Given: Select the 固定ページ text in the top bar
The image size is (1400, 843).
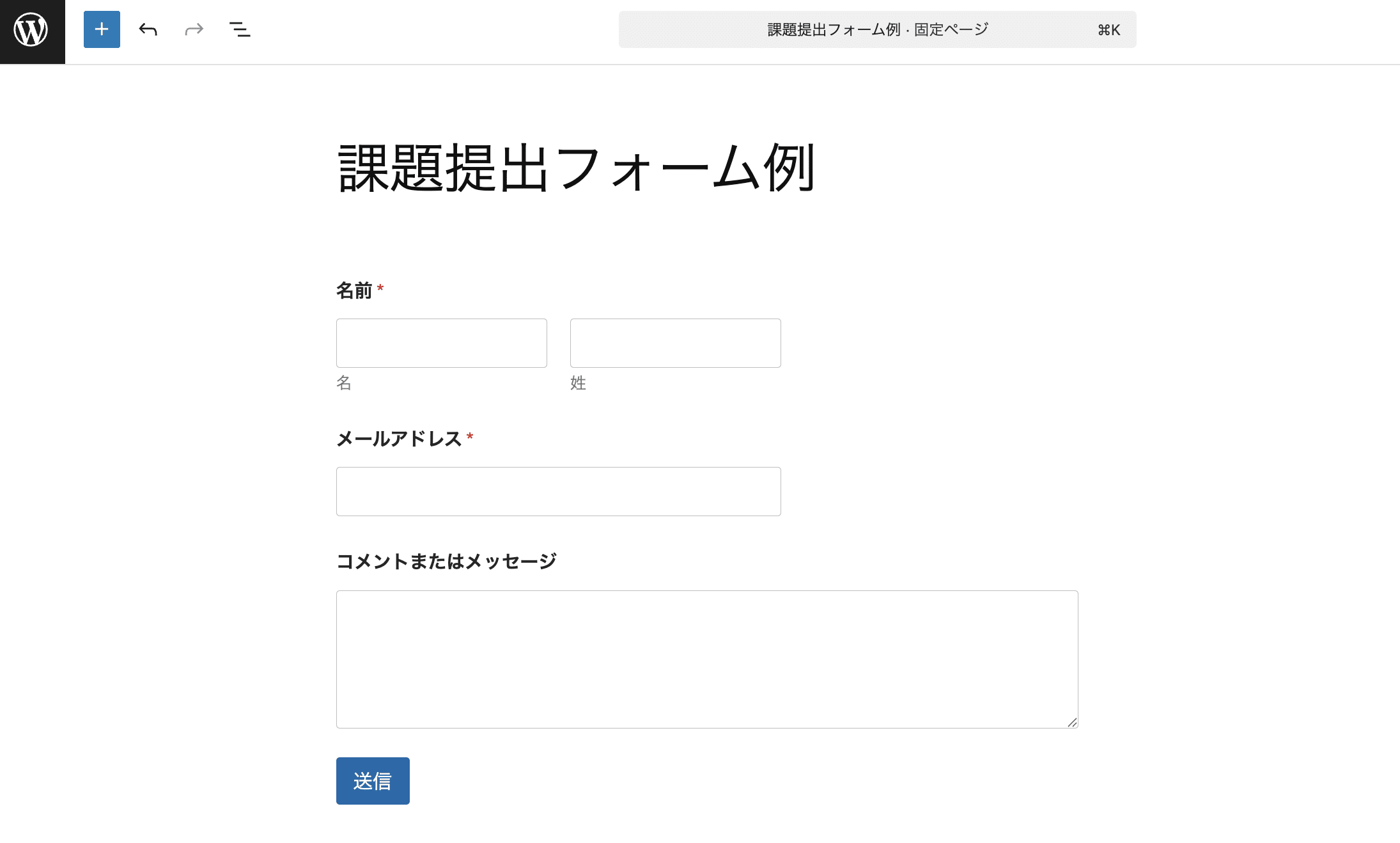Looking at the screenshot, I should 953,29.
